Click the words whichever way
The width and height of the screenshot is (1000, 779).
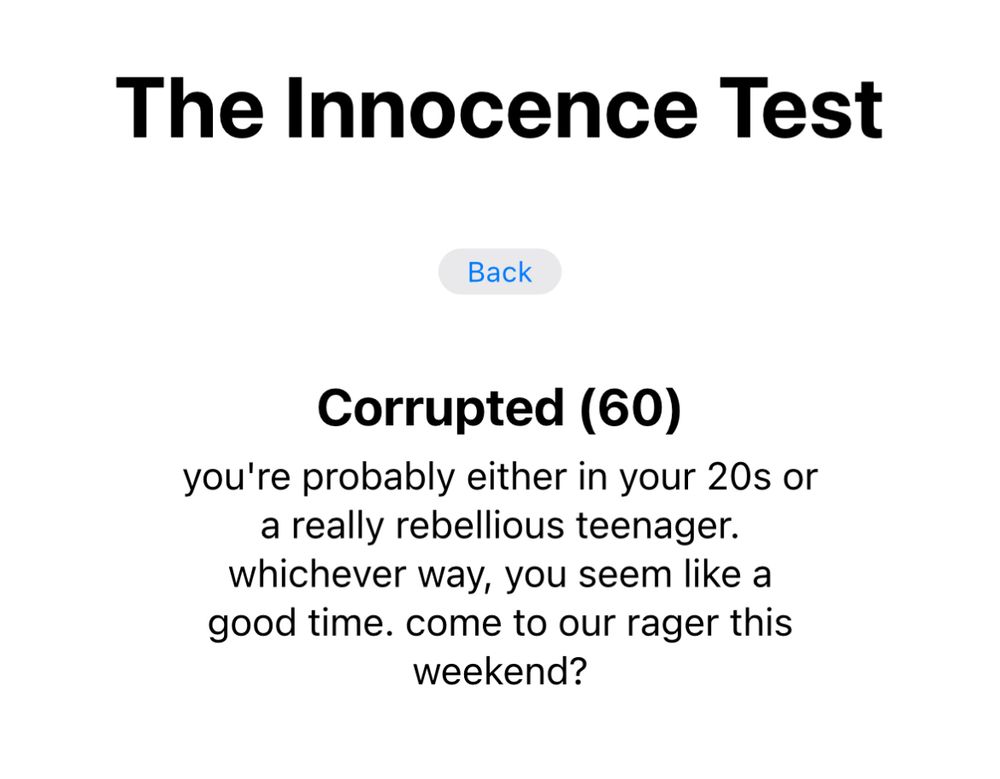pos(360,575)
